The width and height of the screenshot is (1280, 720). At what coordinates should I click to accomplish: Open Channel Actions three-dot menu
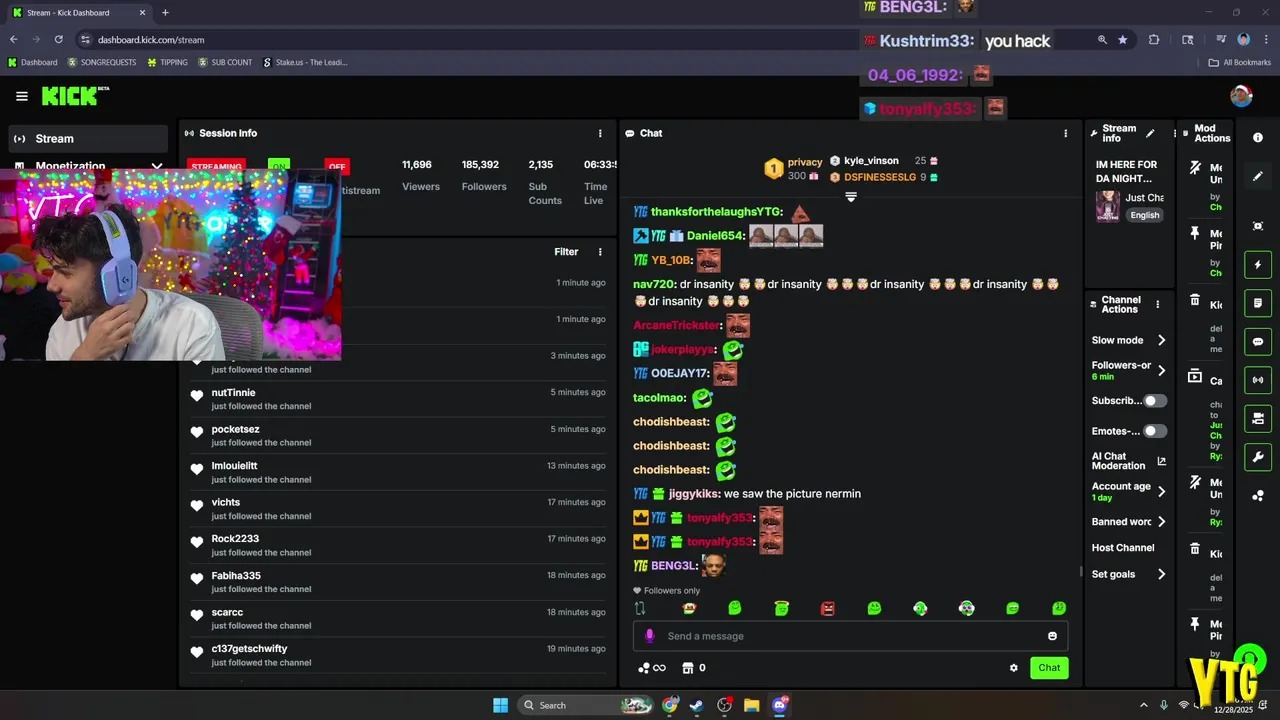tap(1158, 304)
